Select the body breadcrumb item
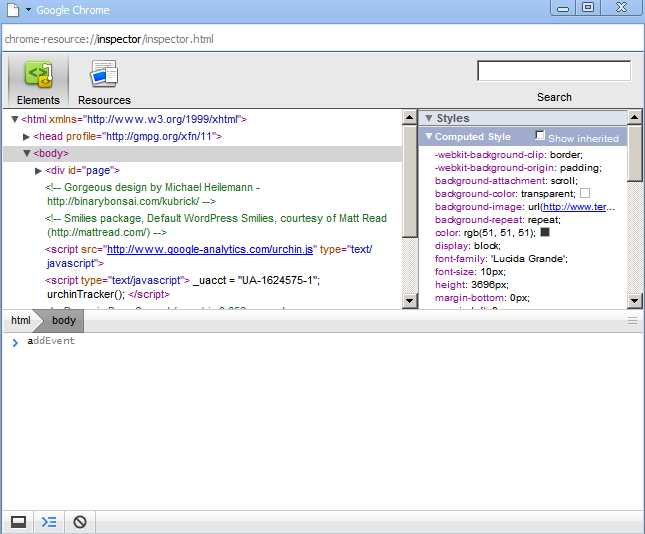The height and width of the screenshot is (534, 645). click(63, 320)
